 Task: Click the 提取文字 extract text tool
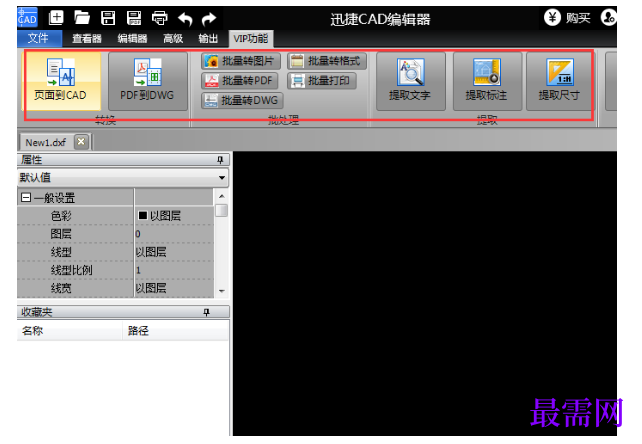(x=410, y=81)
